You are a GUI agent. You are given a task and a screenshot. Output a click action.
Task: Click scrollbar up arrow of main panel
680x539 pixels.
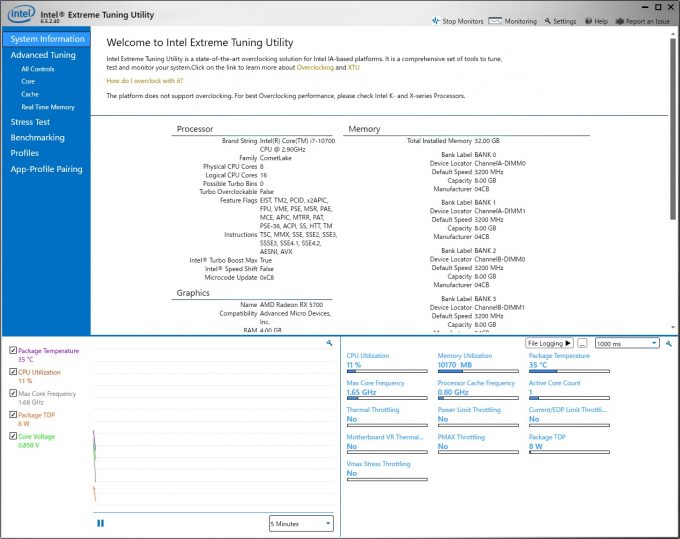point(673,33)
